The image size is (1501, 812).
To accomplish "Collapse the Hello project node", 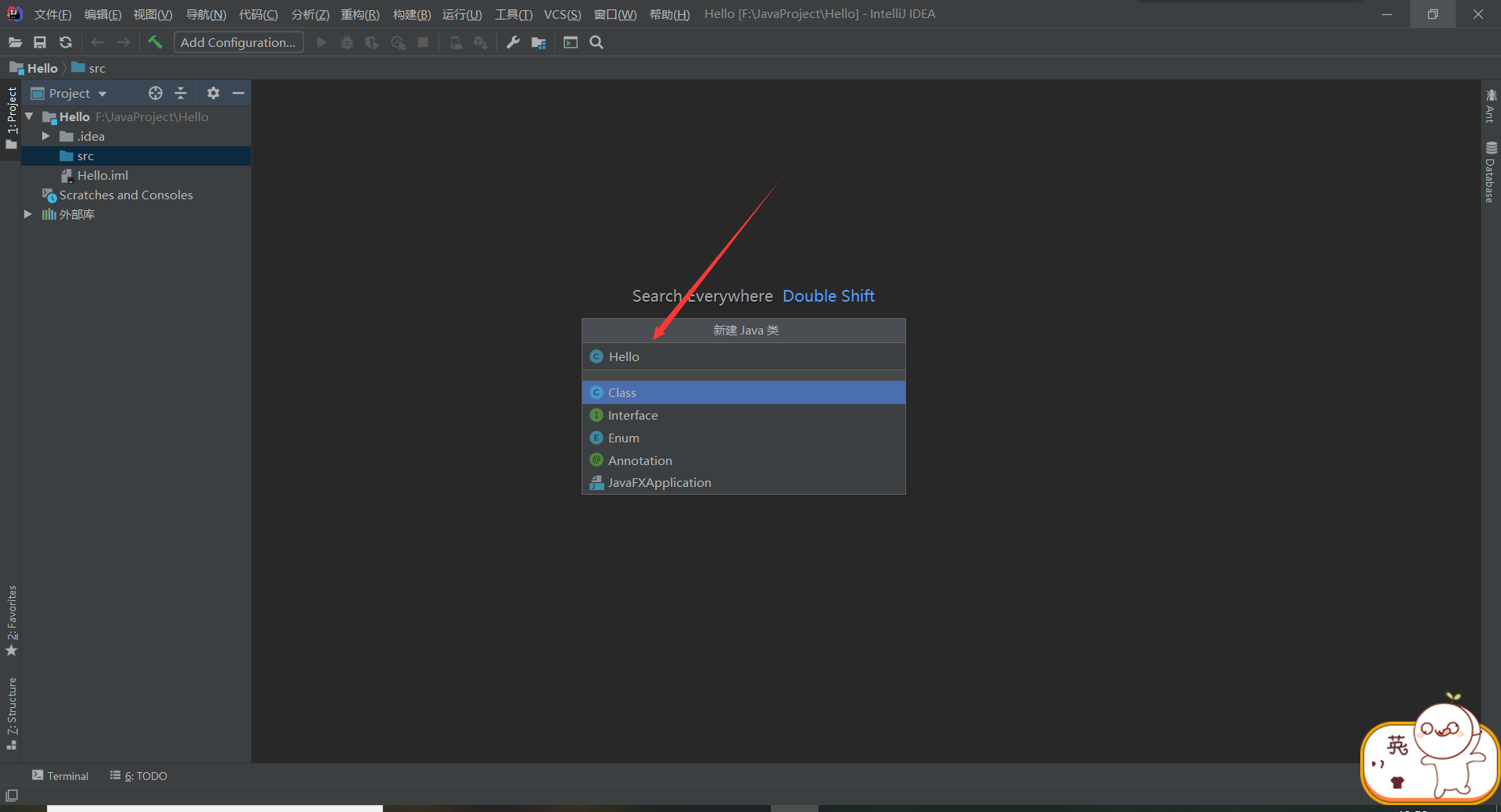I will (29, 116).
